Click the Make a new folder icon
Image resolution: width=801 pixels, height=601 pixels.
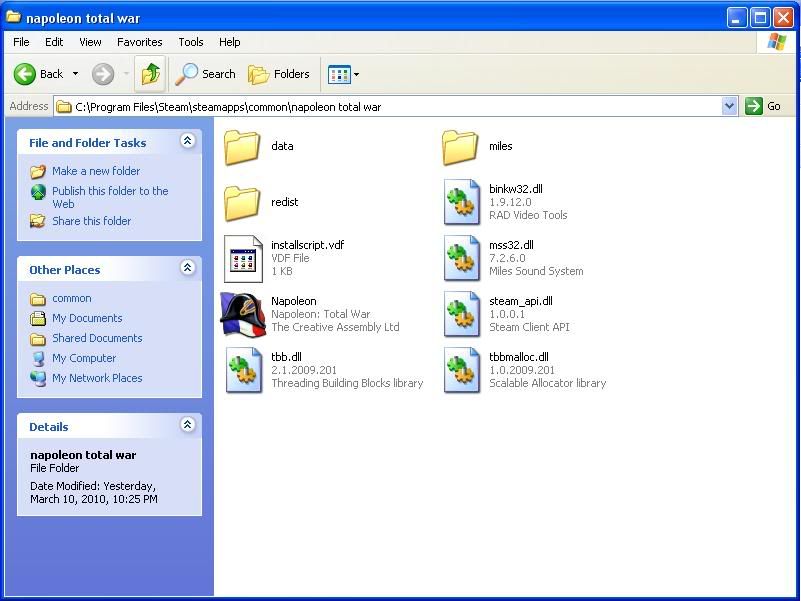[38, 171]
